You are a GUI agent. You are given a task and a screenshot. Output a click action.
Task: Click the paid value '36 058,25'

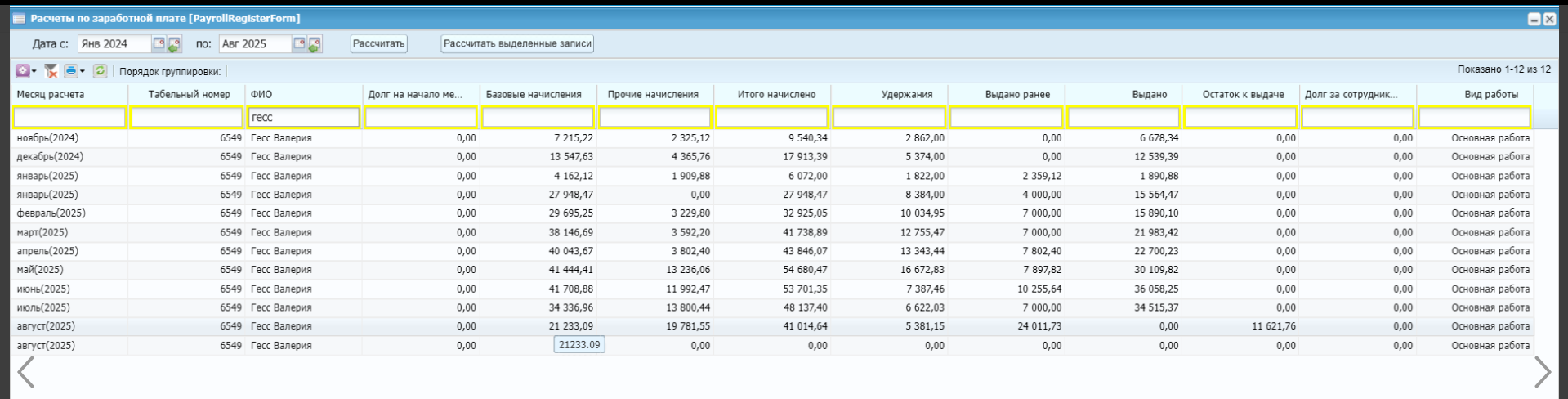1156,289
